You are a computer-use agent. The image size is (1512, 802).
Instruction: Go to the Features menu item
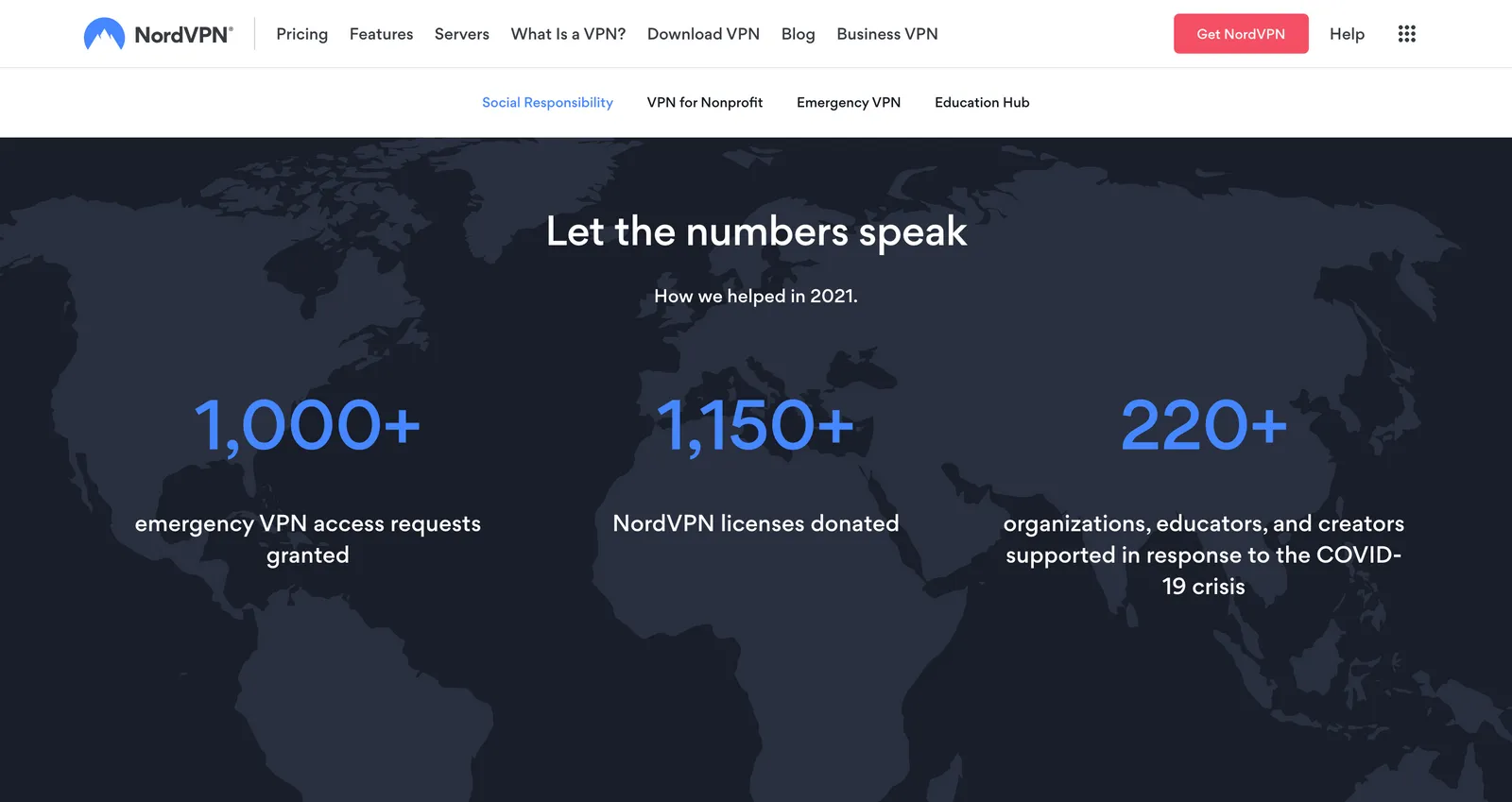click(x=381, y=34)
